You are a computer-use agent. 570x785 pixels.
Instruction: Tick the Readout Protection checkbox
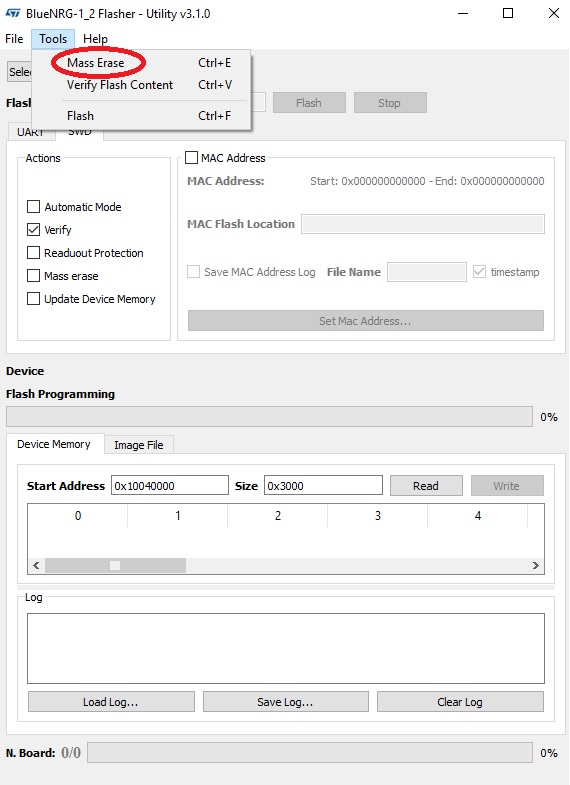tap(34, 253)
